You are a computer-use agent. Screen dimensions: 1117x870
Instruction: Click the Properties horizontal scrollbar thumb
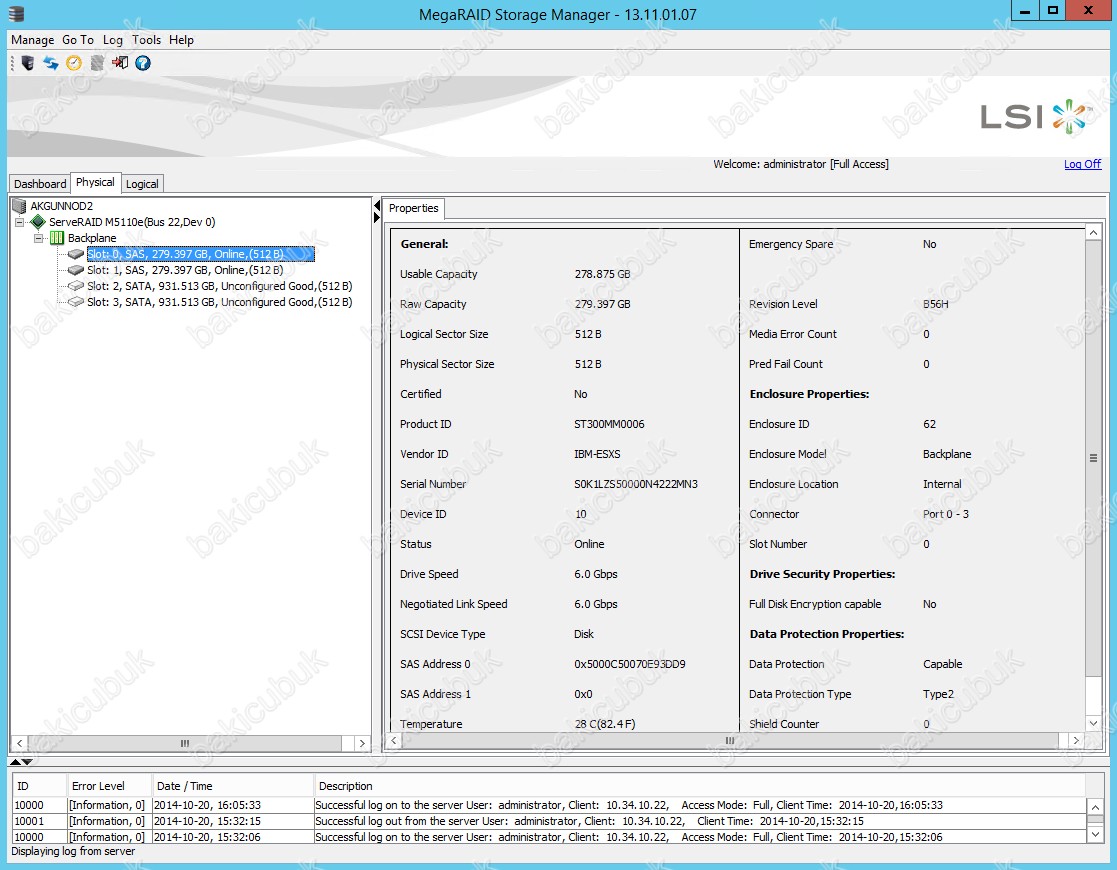[x=729, y=740]
